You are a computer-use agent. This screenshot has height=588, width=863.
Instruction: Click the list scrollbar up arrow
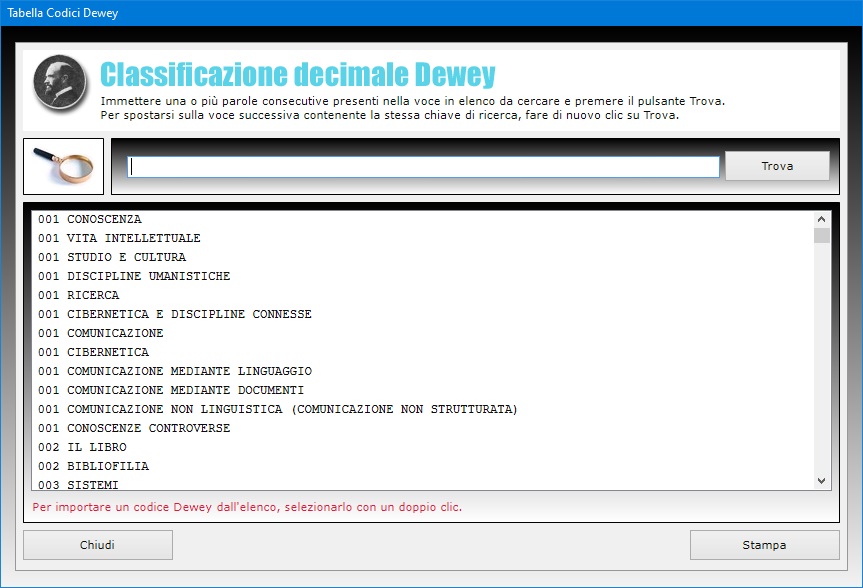(x=822, y=219)
